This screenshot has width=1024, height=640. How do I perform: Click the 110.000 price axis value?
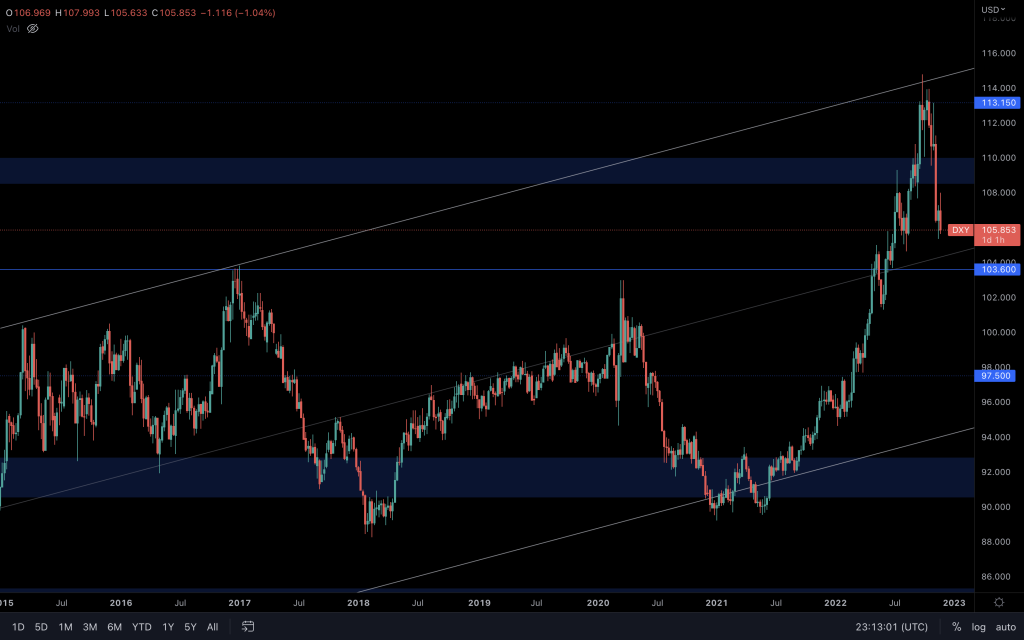click(999, 157)
